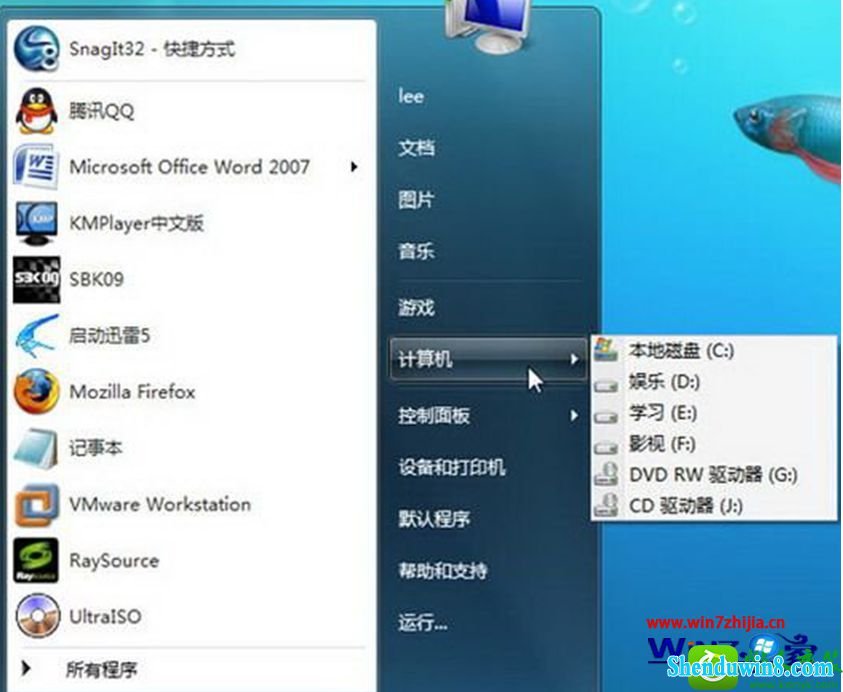The image size is (843, 692).
Task: Click the CD 驱动器 (J:) icon
Action: (606, 505)
